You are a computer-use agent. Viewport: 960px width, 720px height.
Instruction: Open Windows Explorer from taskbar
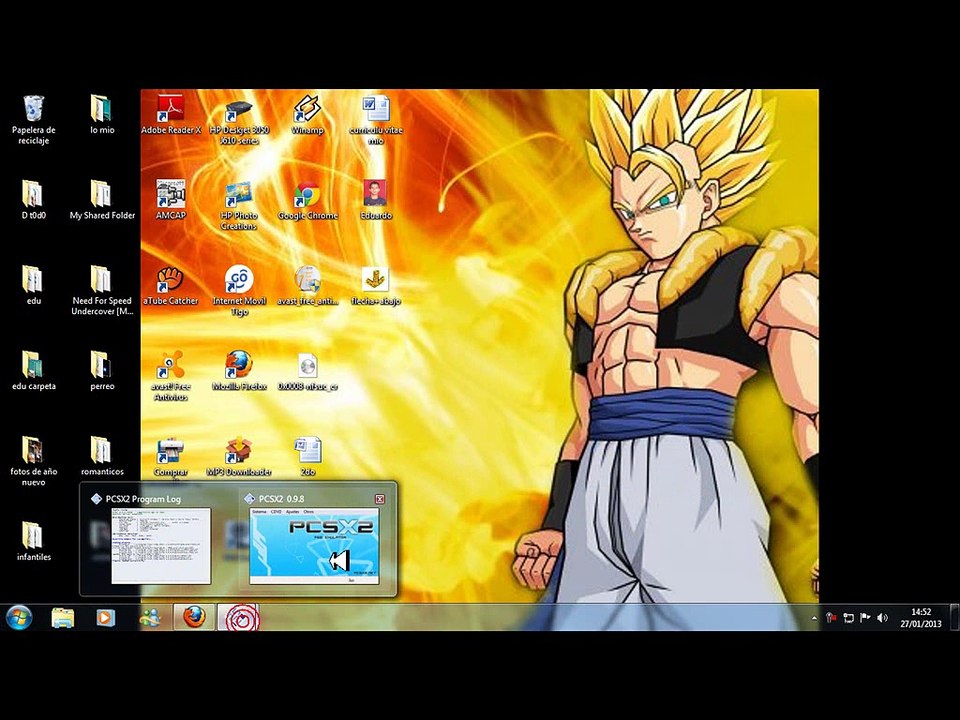coord(62,617)
